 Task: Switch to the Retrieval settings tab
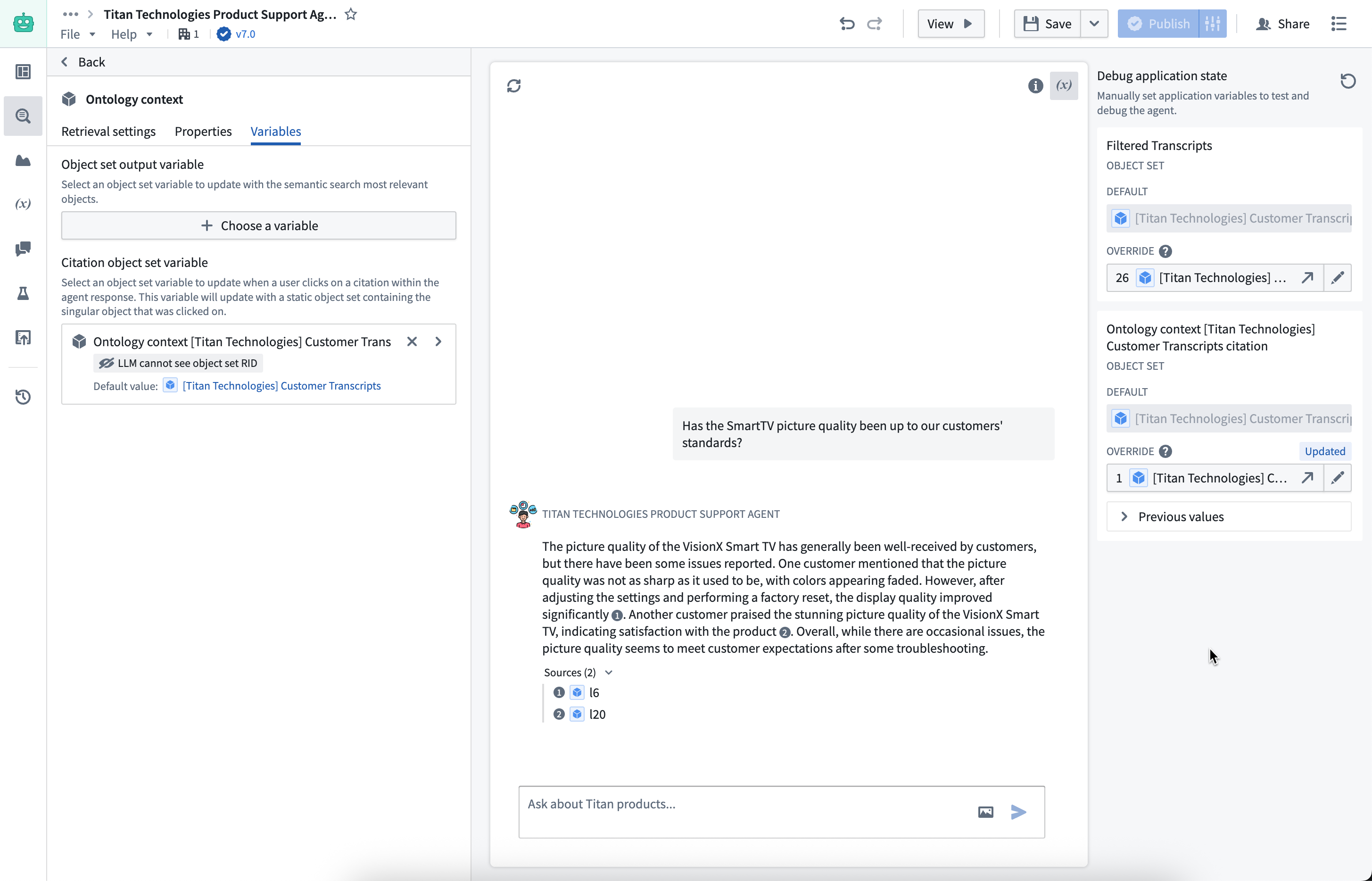click(x=108, y=131)
